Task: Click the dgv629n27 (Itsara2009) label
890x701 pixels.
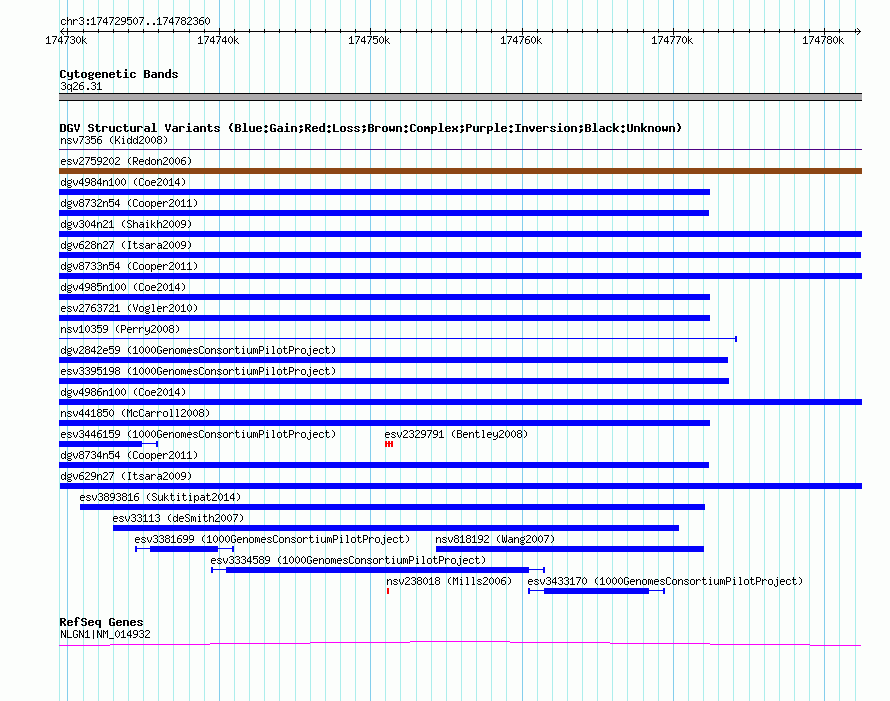Action: click(126, 476)
